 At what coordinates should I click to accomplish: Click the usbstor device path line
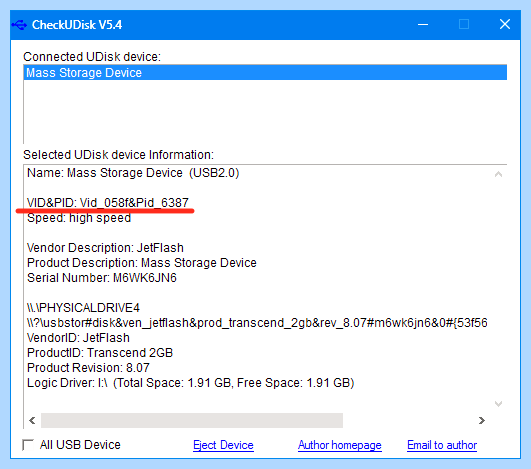click(257, 323)
